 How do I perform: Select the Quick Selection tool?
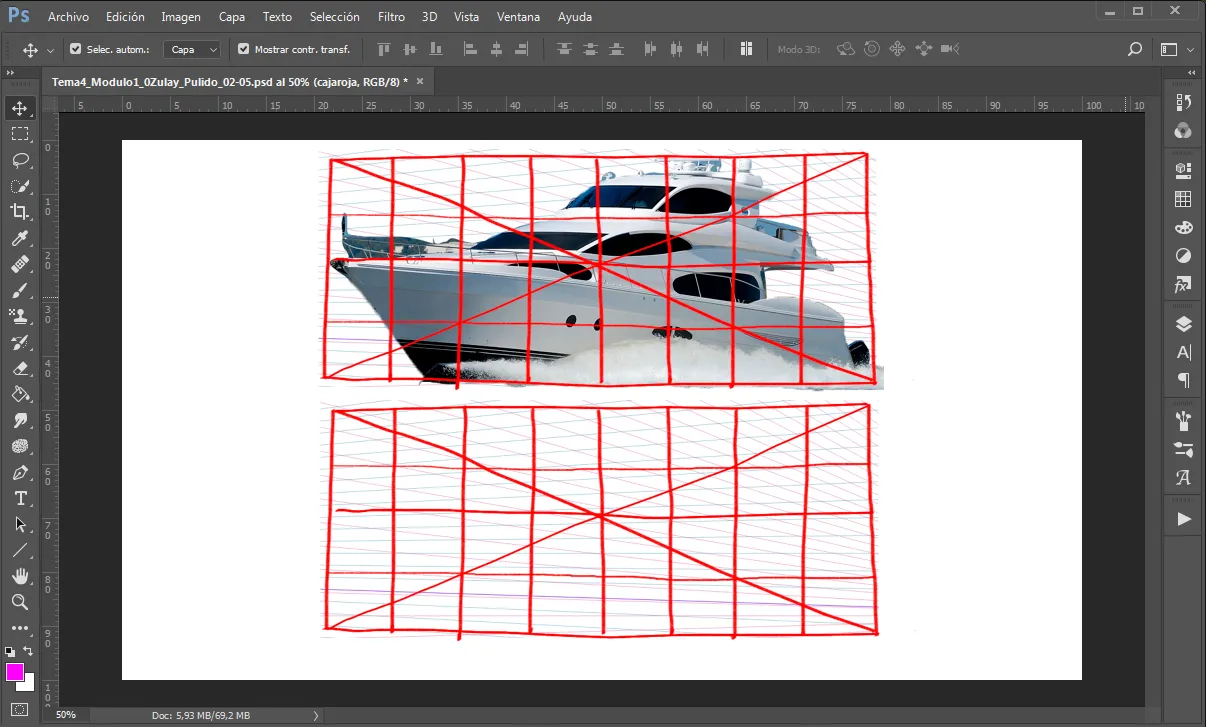click(x=20, y=186)
